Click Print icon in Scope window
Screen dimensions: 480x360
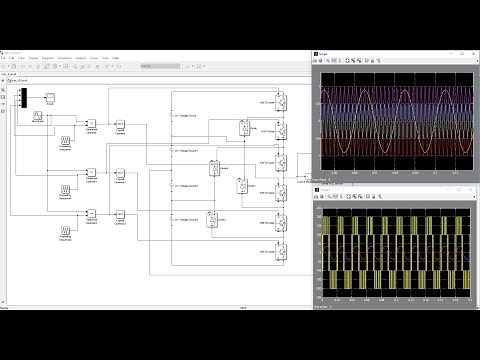[x=315, y=61]
